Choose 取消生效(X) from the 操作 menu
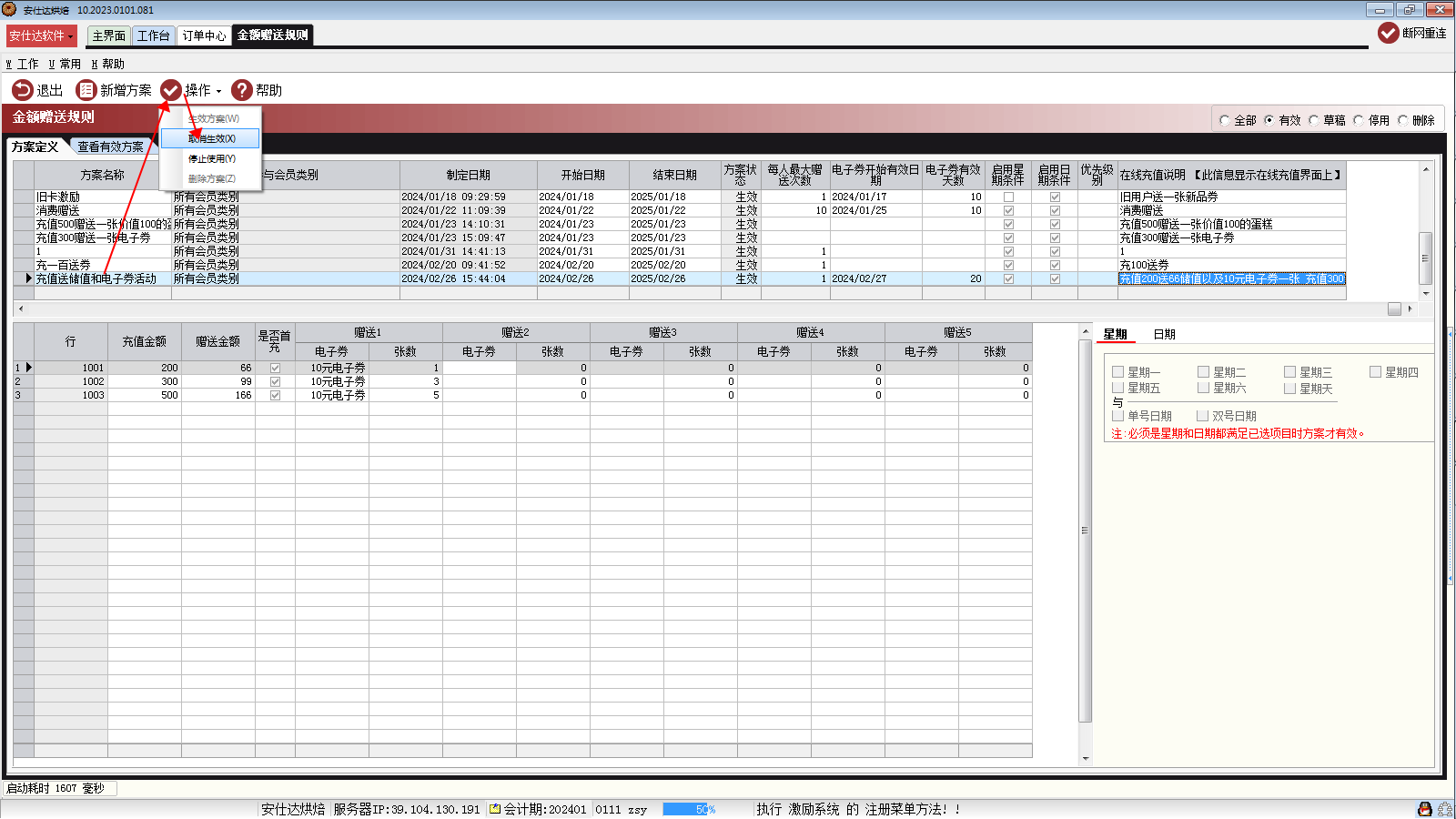This screenshot has height=819, width=1456. (x=211, y=138)
